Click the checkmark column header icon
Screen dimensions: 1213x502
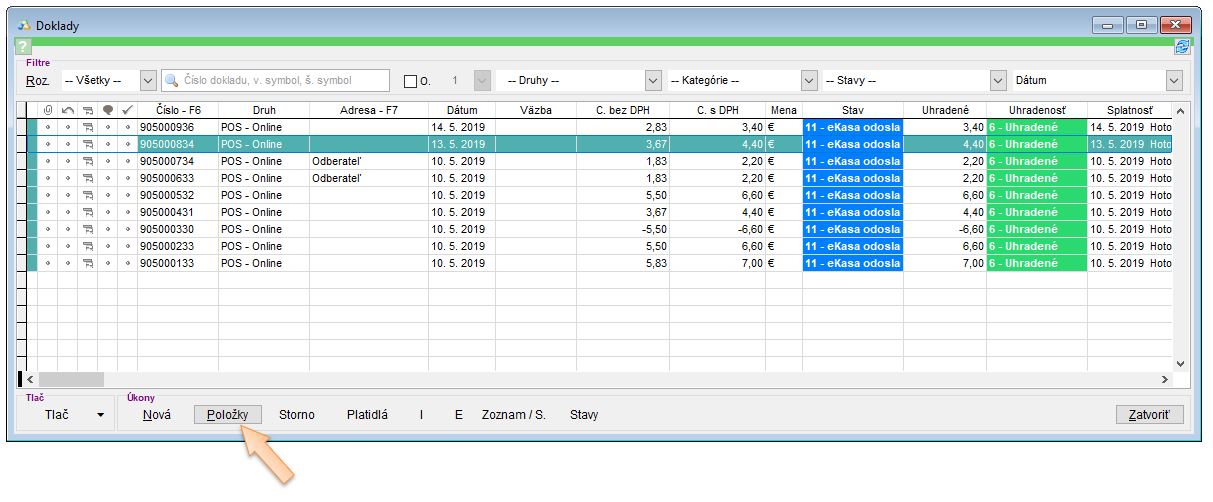127,110
